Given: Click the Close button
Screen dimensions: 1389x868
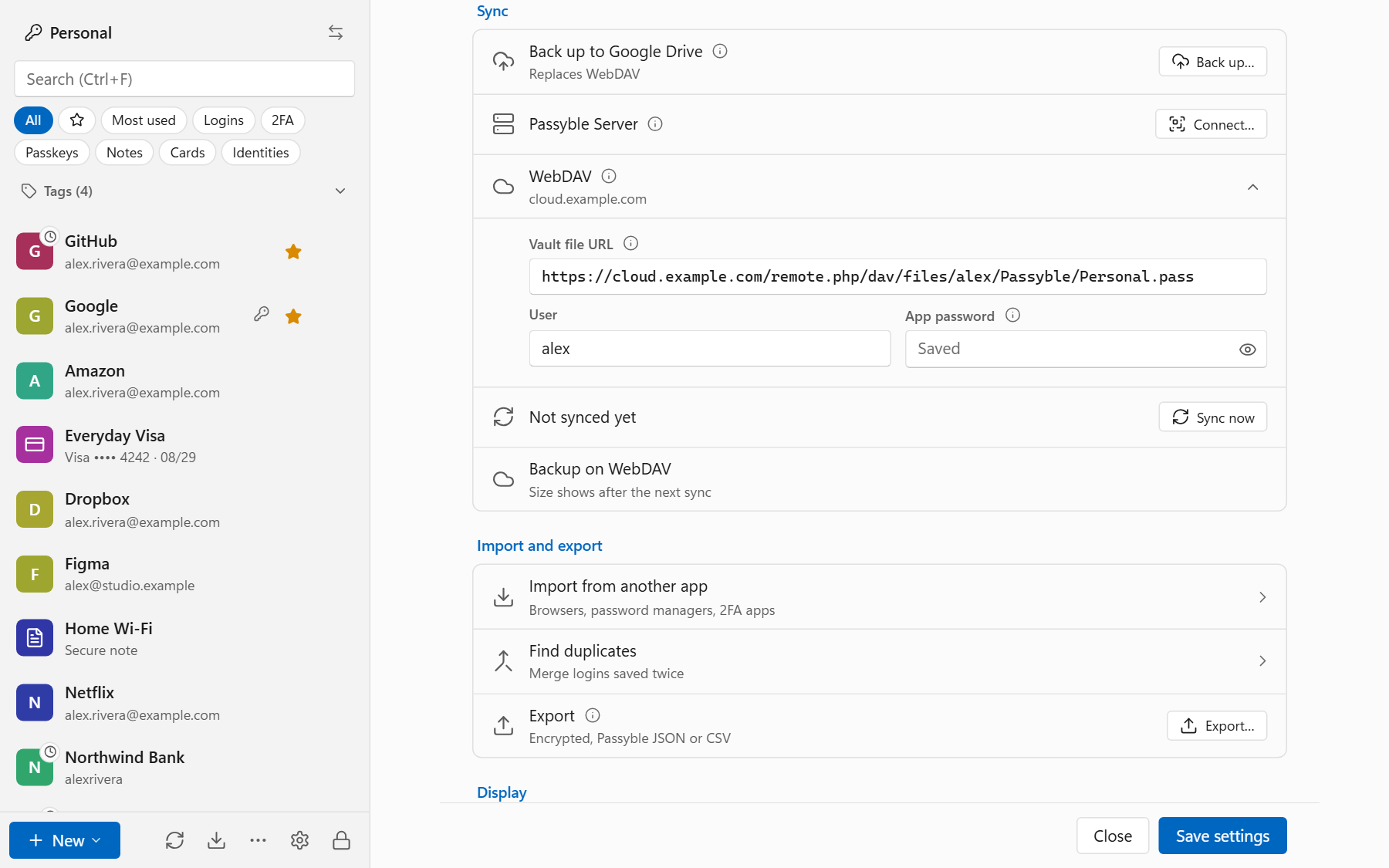Looking at the screenshot, I should pos(1113,836).
